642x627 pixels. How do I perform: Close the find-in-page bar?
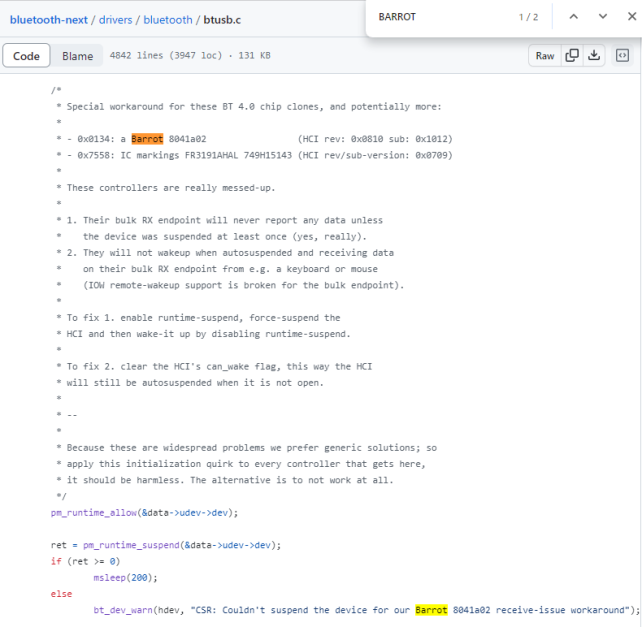click(x=632, y=17)
